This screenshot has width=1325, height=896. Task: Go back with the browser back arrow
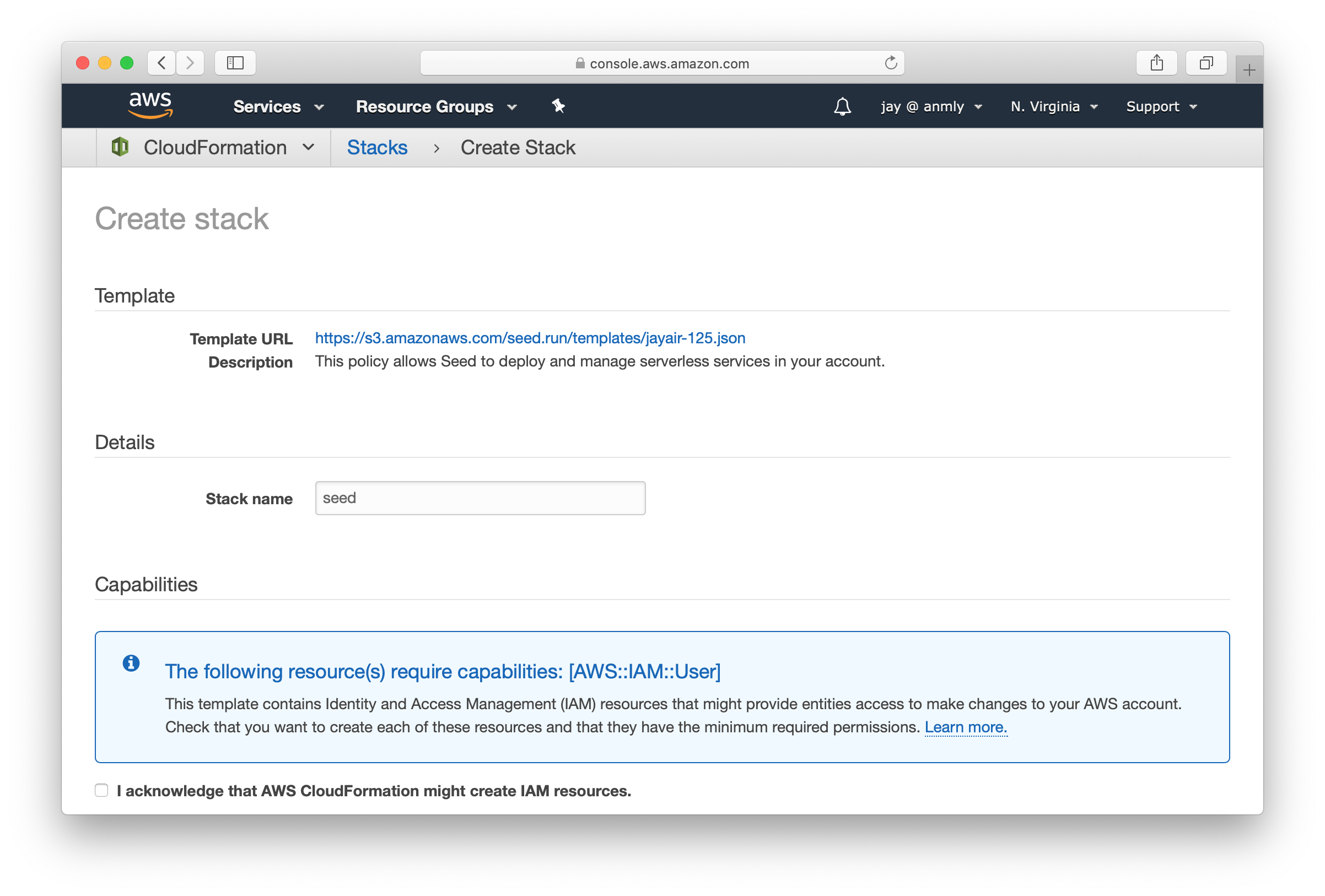pos(162,63)
